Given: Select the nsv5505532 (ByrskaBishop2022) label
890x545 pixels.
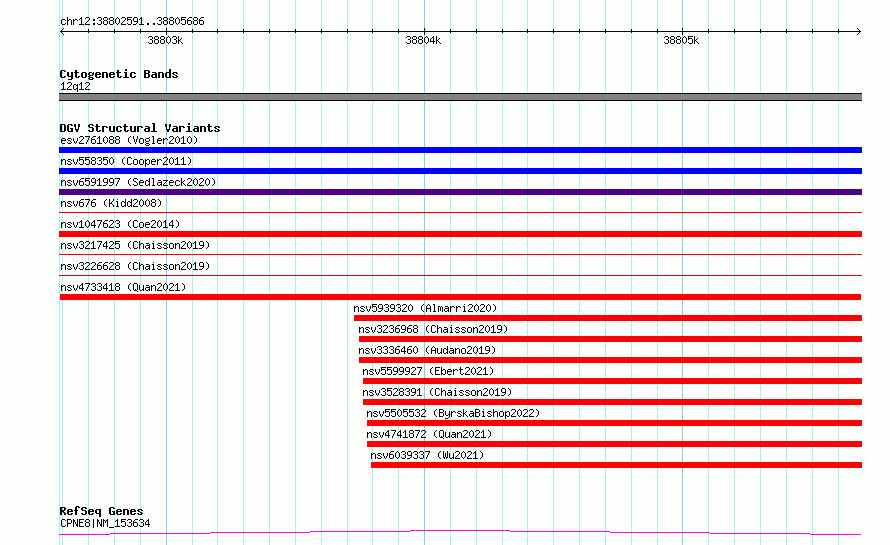Looking at the screenshot, I should click(453, 413).
